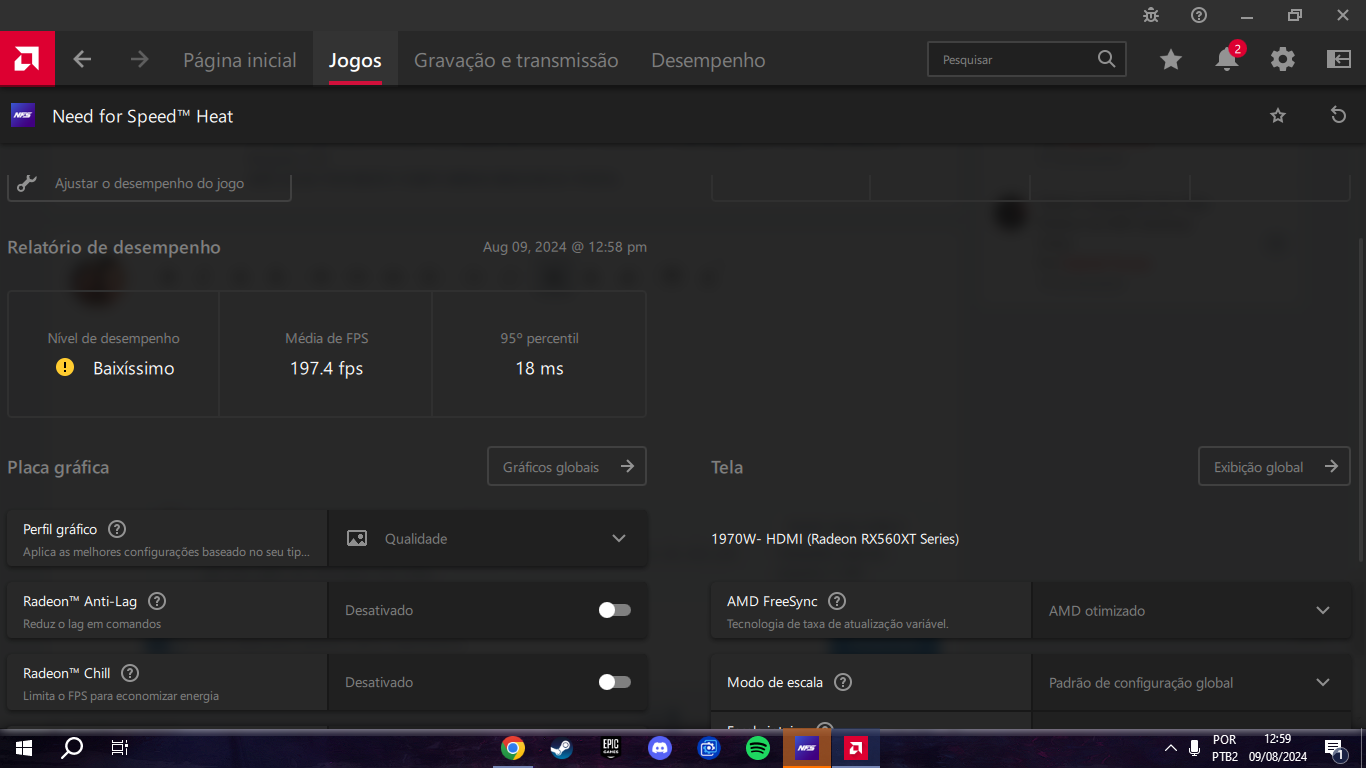Image resolution: width=1366 pixels, height=768 pixels.
Task: Click the microphone tray icon
Action: [x=1194, y=748]
